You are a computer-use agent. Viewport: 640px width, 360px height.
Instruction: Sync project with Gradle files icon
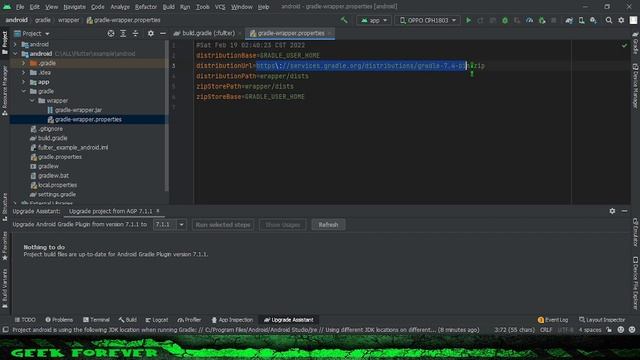tap(569, 20)
